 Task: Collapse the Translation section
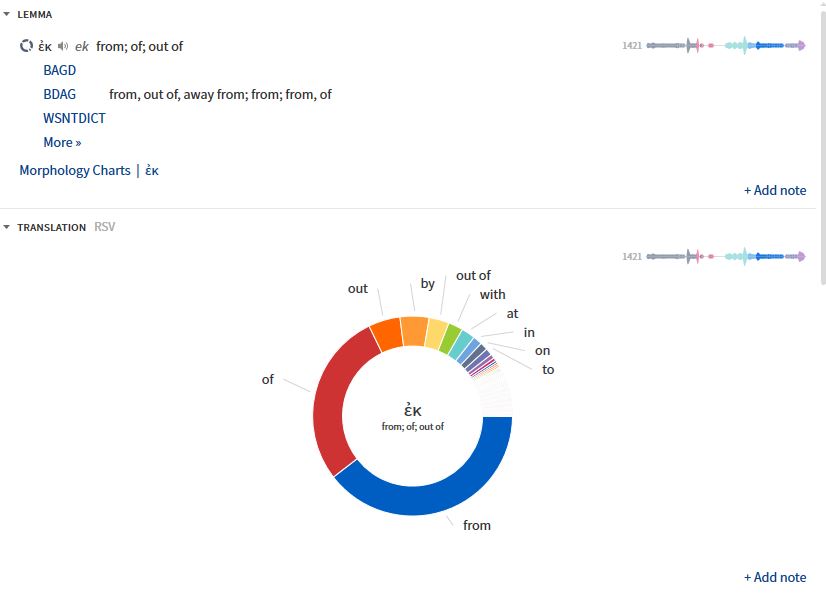[7, 227]
